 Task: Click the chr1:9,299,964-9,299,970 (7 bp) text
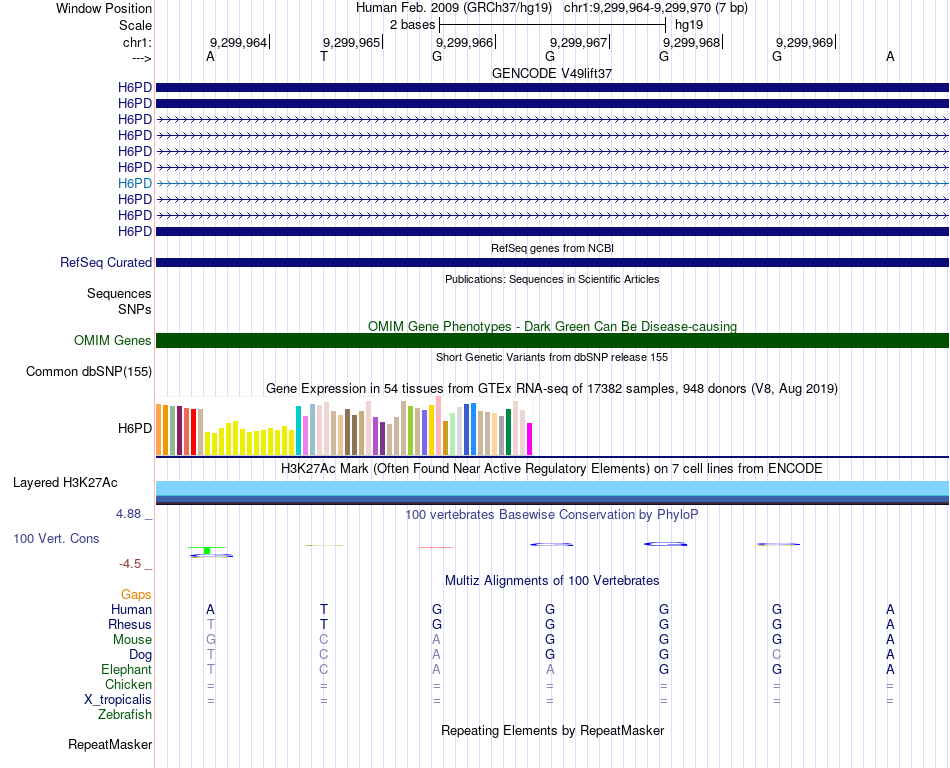[656, 8]
